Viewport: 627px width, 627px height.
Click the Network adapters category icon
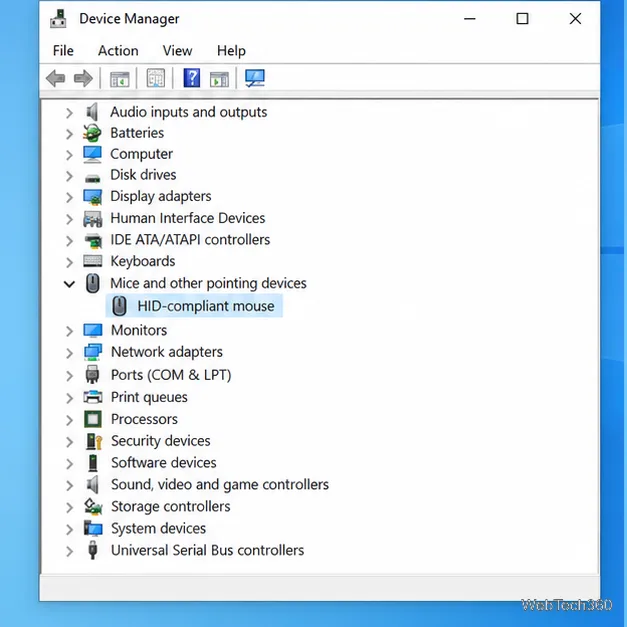tap(93, 352)
